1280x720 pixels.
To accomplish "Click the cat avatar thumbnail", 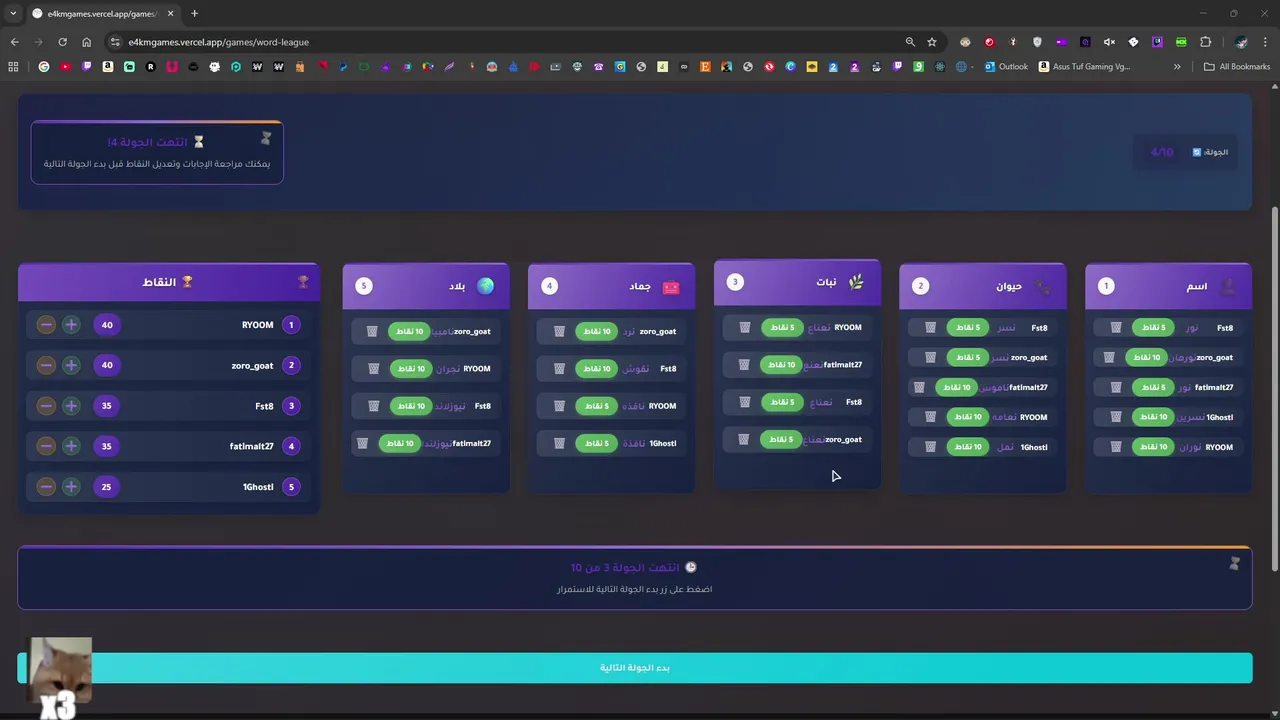I will point(61,670).
